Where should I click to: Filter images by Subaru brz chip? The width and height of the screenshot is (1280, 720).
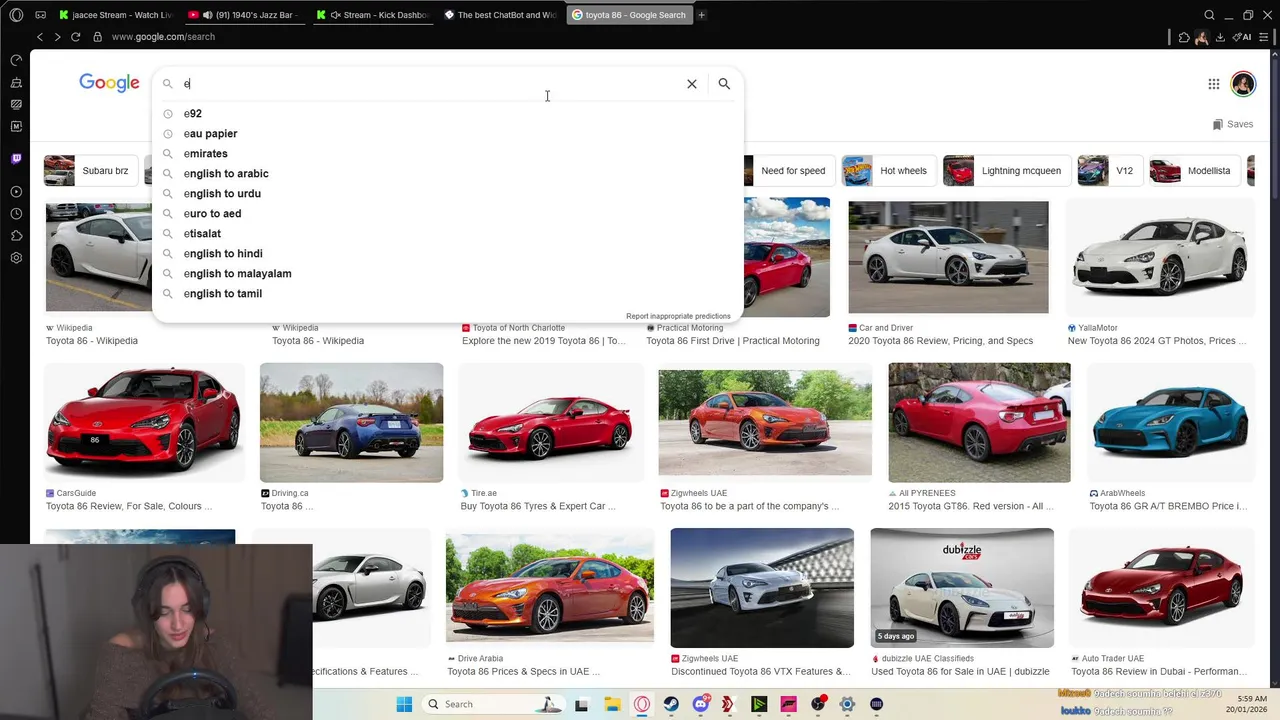click(x=90, y=171)
